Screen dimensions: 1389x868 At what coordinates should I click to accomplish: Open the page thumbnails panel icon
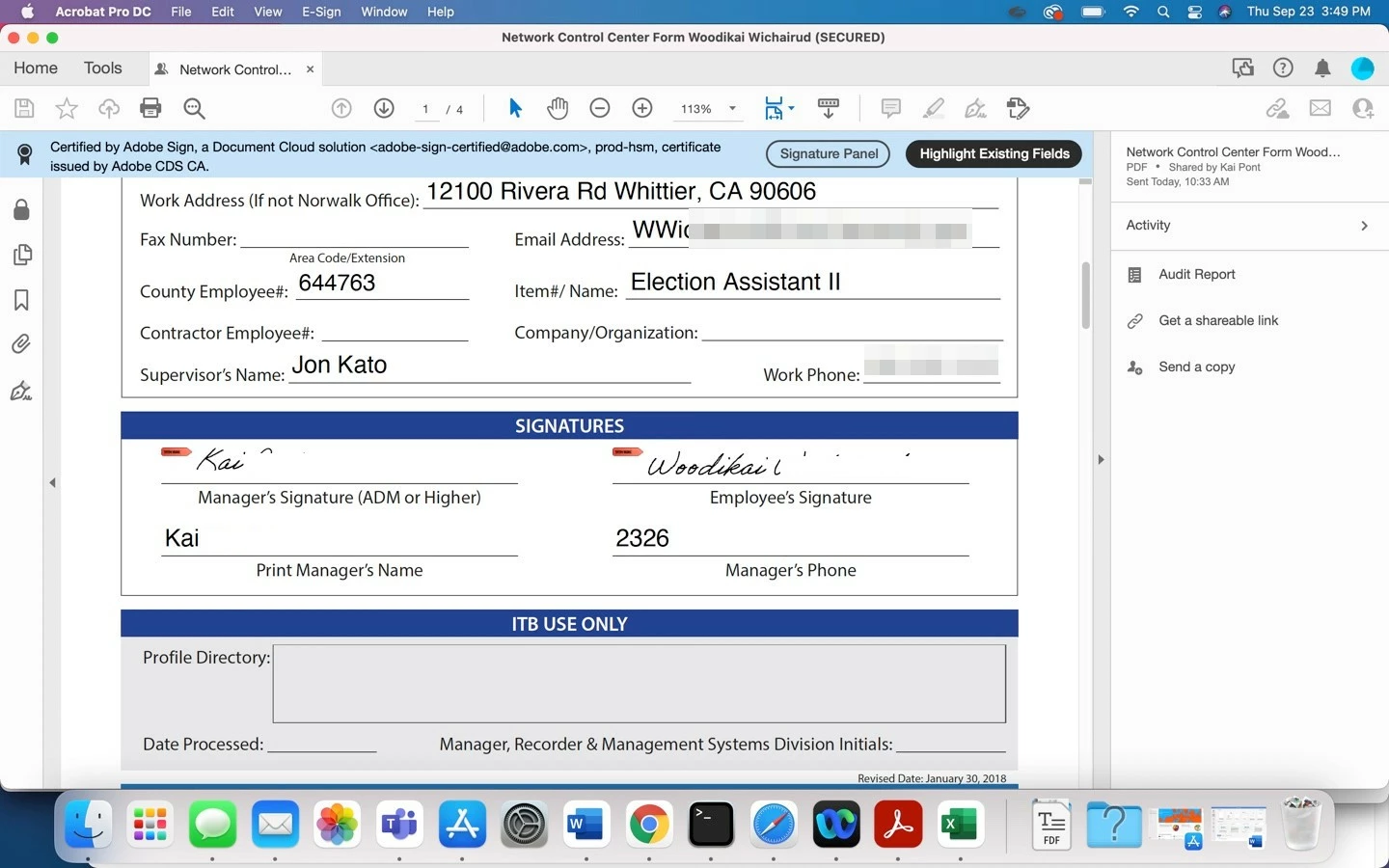(21, 255)
